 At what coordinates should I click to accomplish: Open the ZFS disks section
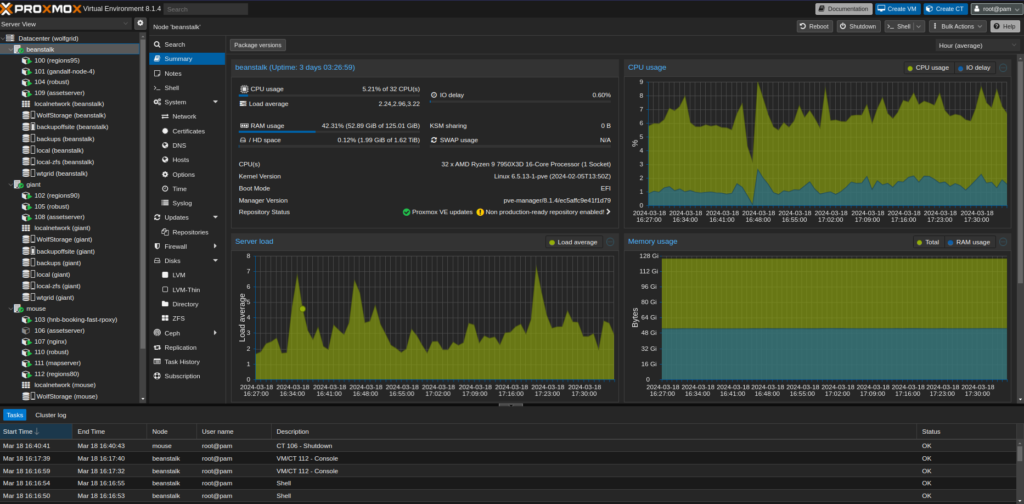(x=178, y=318)
